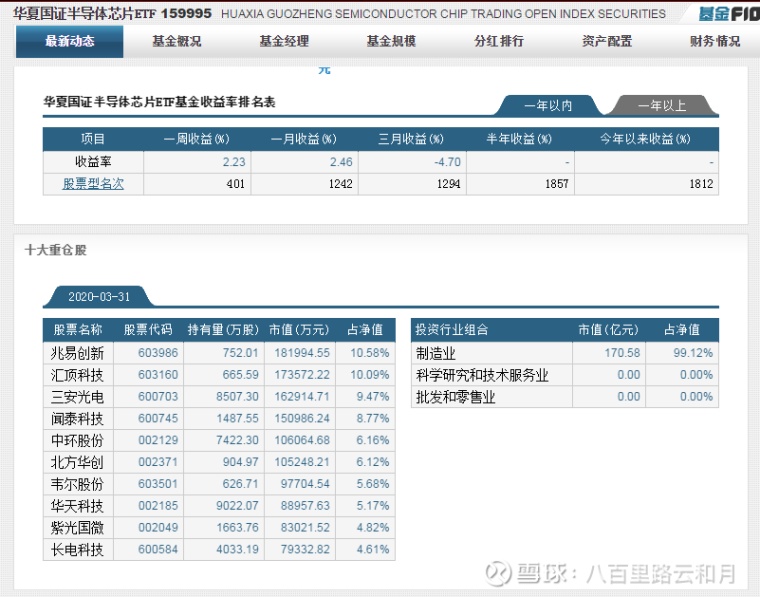Viewport: 760px width, 597px height.
Task: Open the 资产配置 tab
Action: pyautogui.click(x=607, y=41)
